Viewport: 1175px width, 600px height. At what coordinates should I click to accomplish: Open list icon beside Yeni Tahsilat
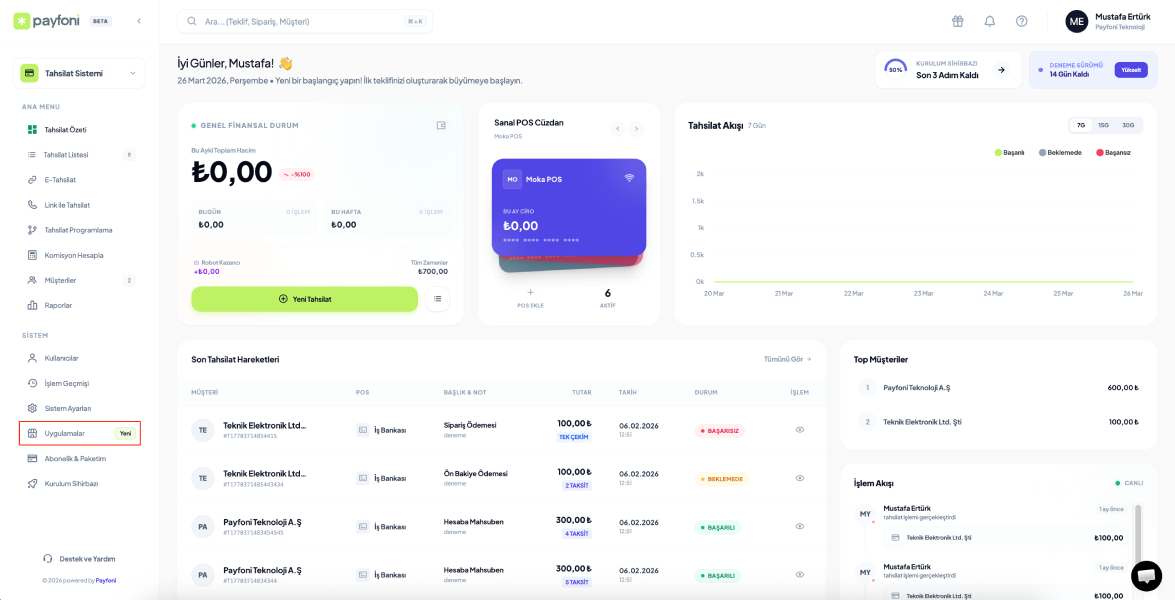tap(437, 299)
